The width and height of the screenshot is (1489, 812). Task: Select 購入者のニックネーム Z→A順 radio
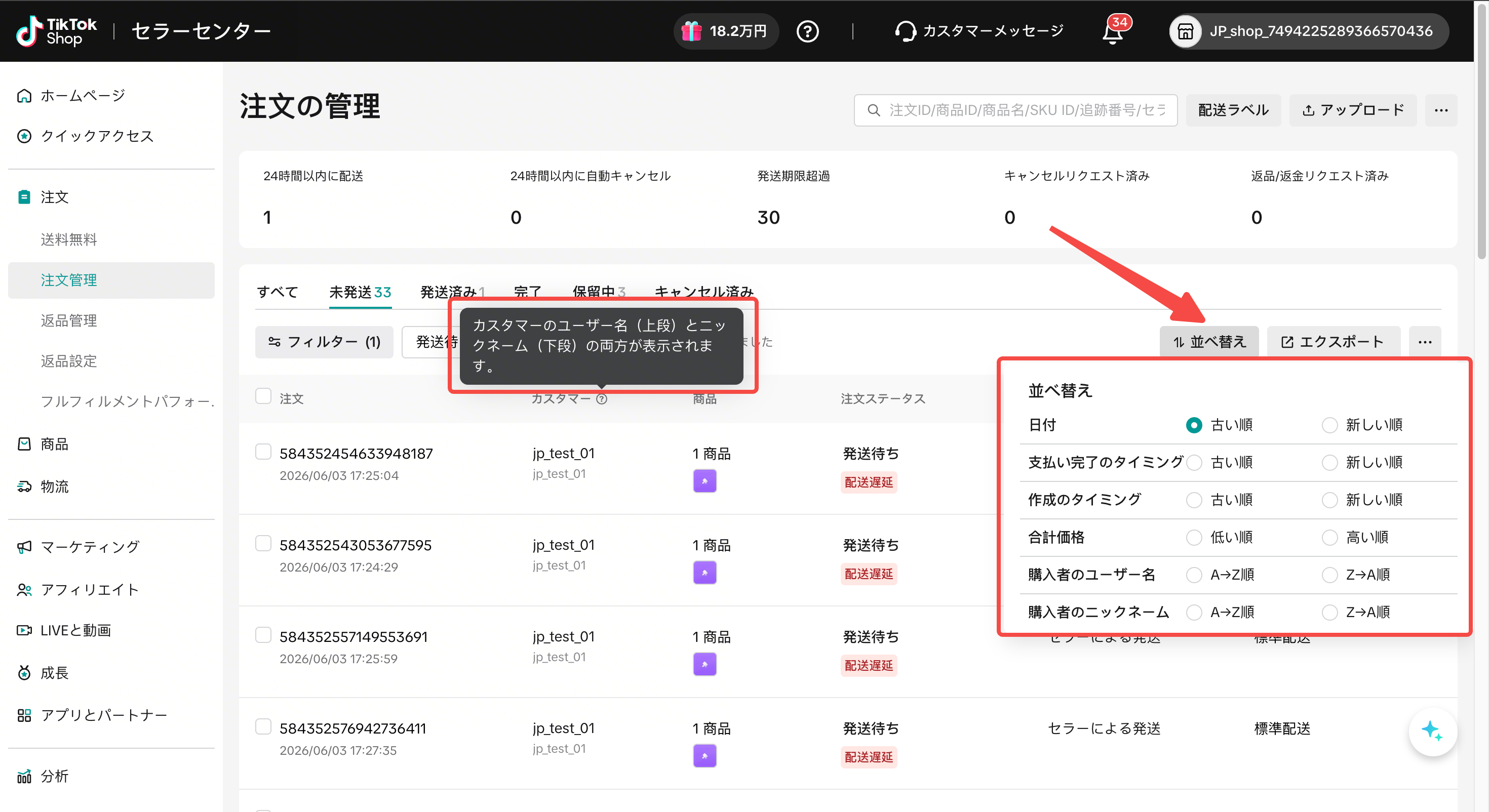[x=1329, y=613]
